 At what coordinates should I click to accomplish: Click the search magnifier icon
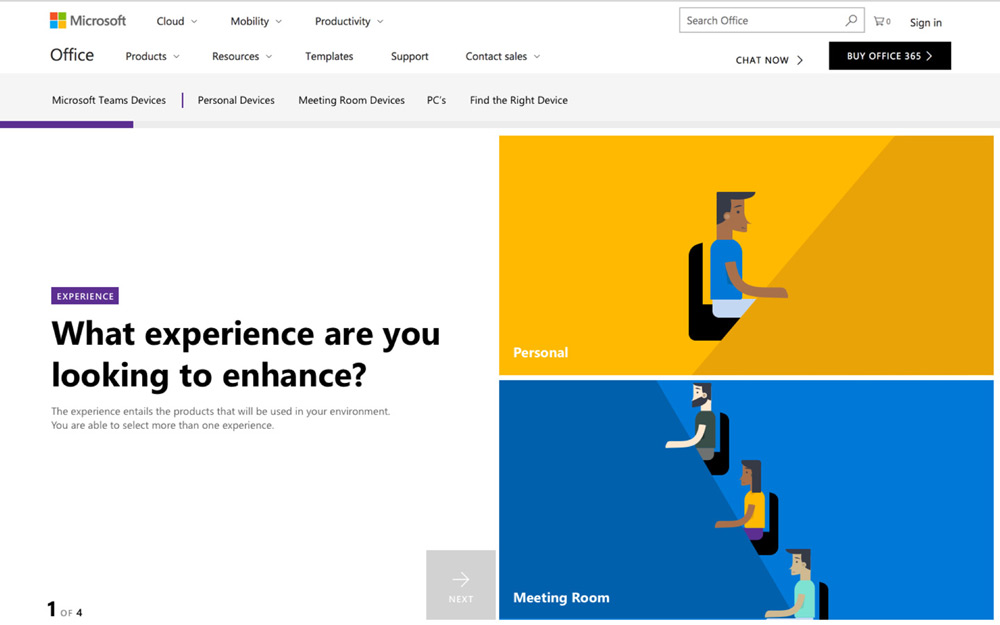point(851,20)
